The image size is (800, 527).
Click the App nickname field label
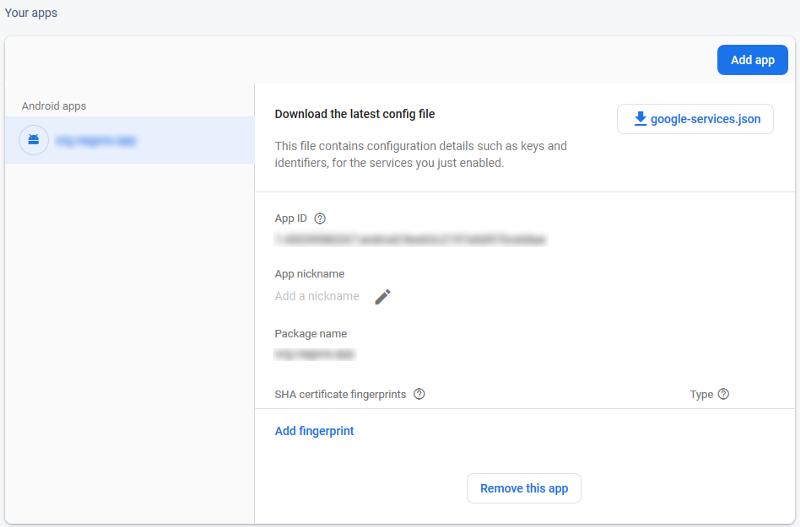pyautogui.click(x=309, y=274)
